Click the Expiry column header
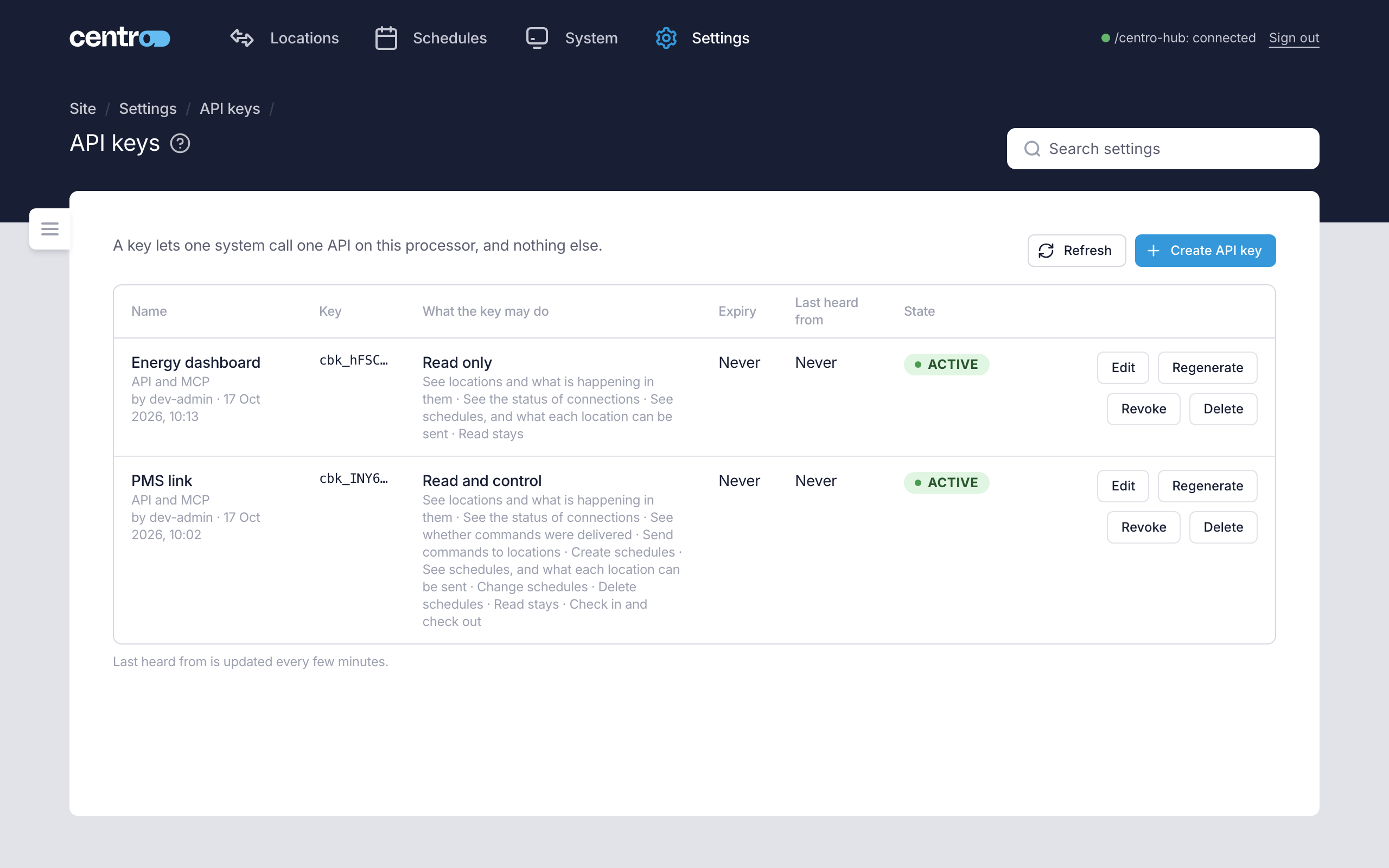 [737, 311]
